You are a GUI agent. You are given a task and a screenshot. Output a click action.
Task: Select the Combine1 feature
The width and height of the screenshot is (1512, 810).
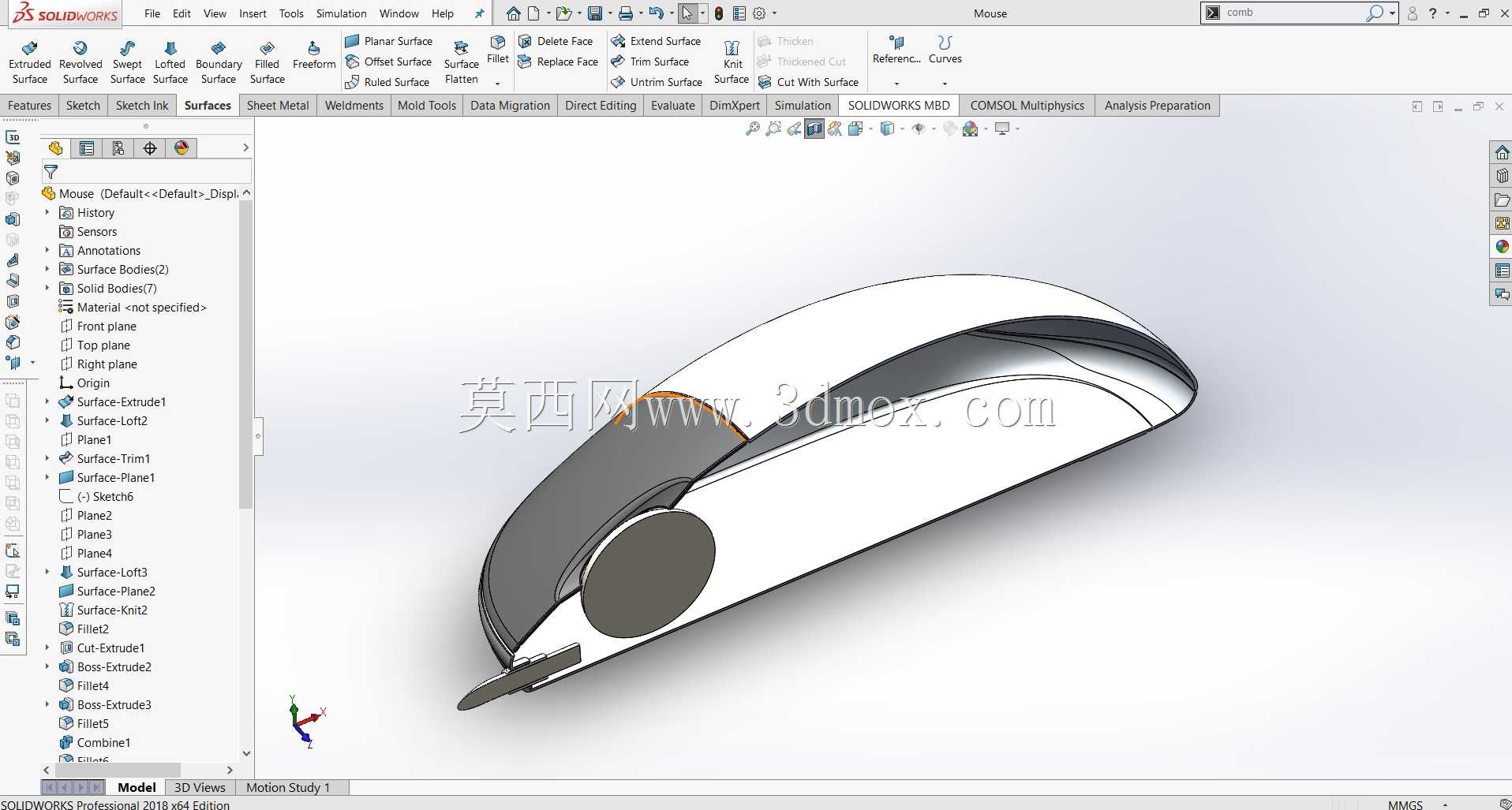(x=95, y=743)
